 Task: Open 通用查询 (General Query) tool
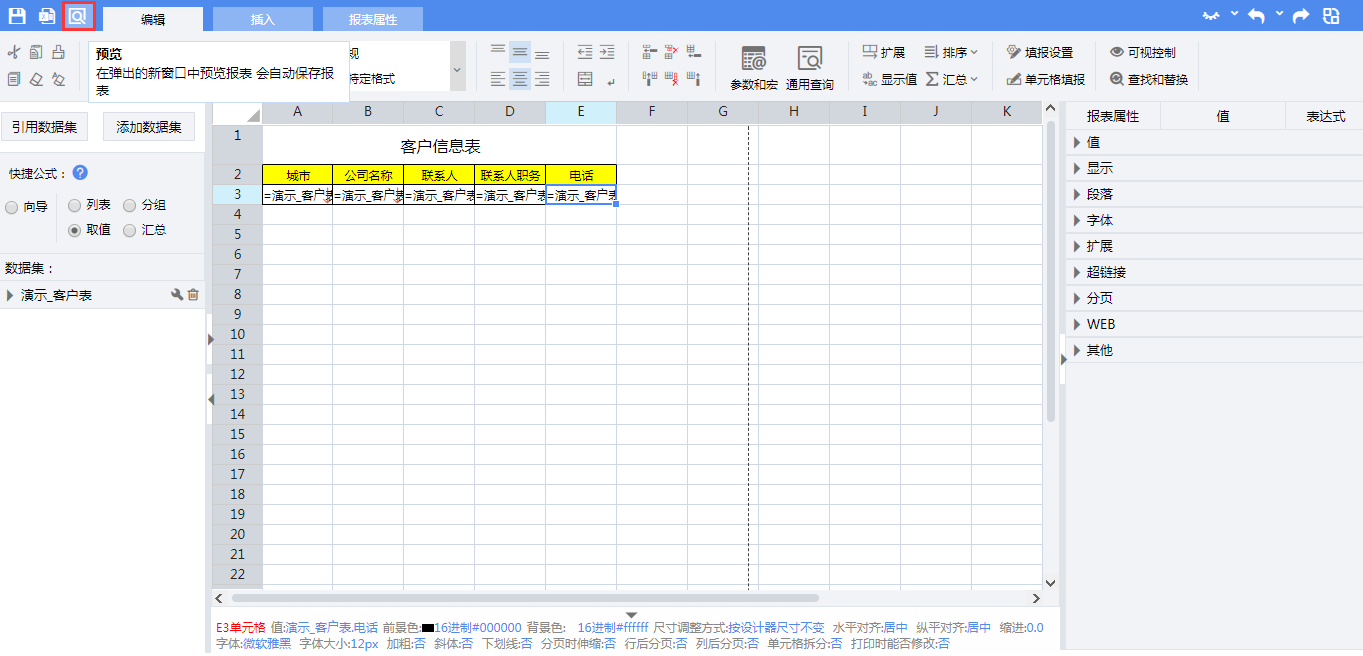pos(809,68)
